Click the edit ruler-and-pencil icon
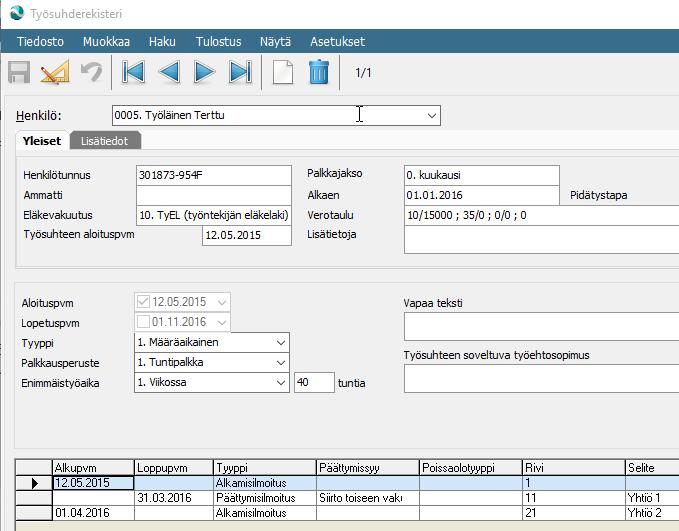 tap(55, 72)
